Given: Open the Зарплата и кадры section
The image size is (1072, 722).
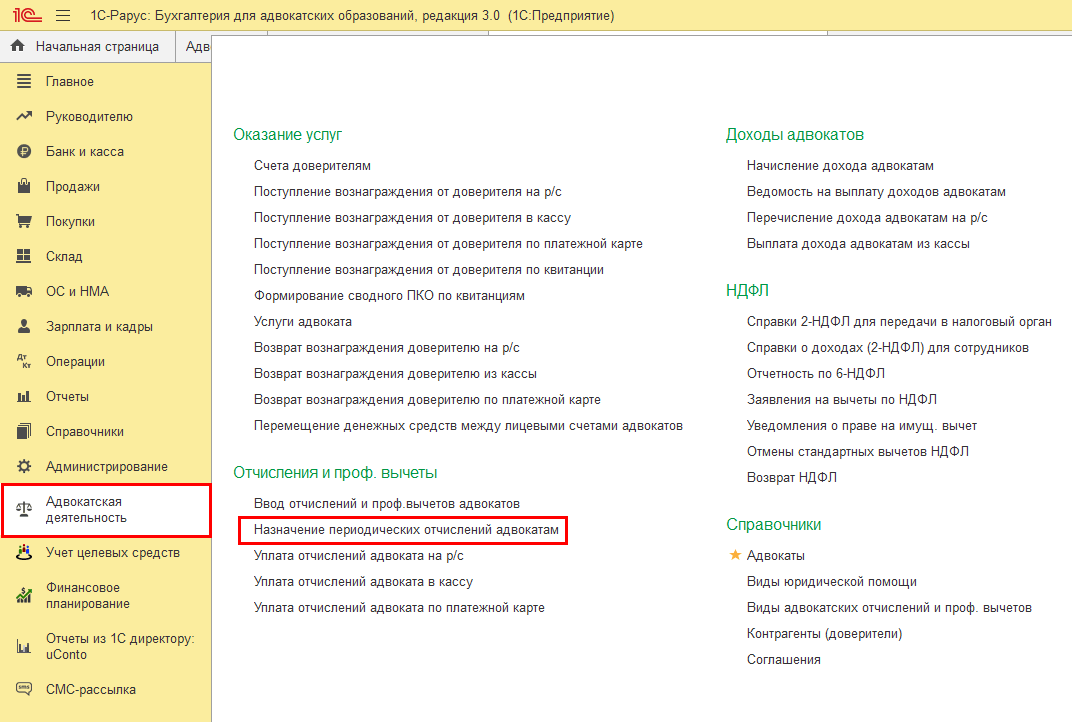Looking at the screenshot, I should point(99,327).
